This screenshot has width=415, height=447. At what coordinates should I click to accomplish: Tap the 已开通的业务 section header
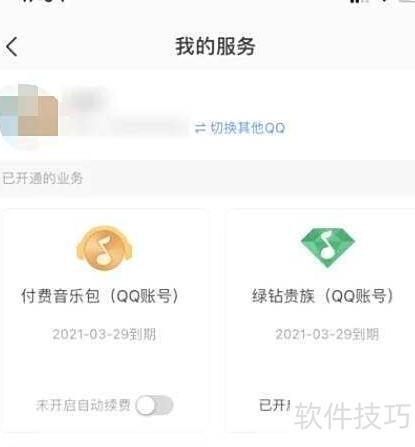[x=42, y=178]
